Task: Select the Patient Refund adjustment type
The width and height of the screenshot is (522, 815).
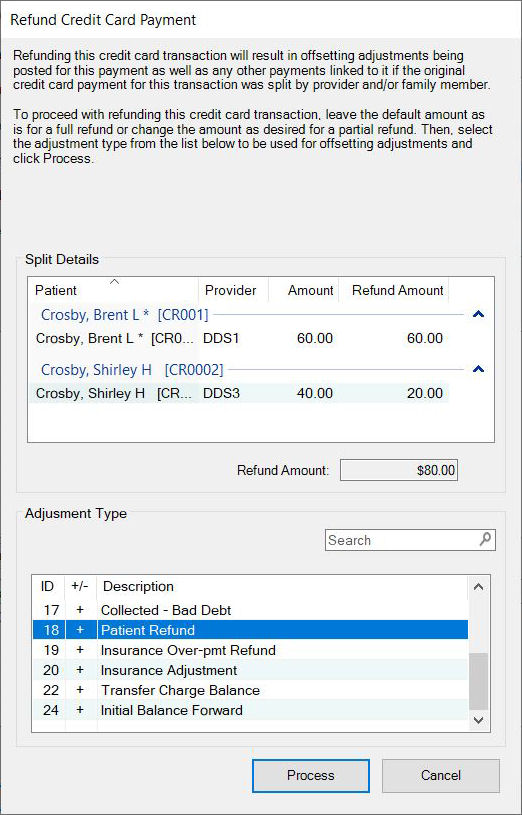Action: [x=250, y=630]
